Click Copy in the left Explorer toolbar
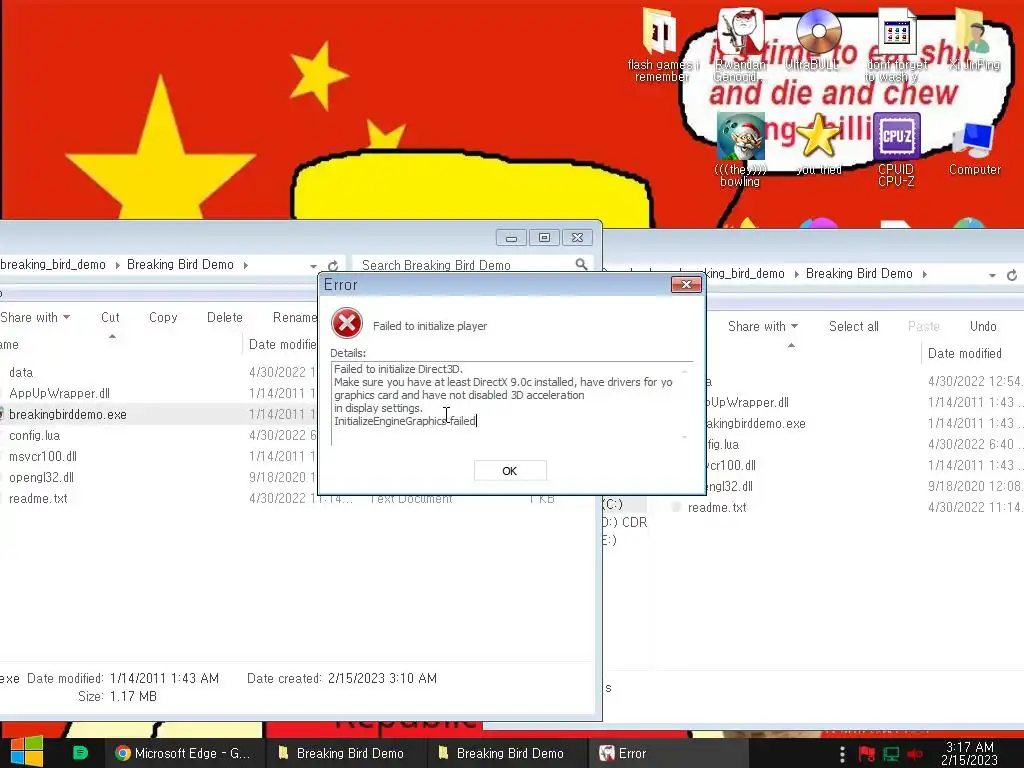The image size is (1024, 768). coord(163,317)
